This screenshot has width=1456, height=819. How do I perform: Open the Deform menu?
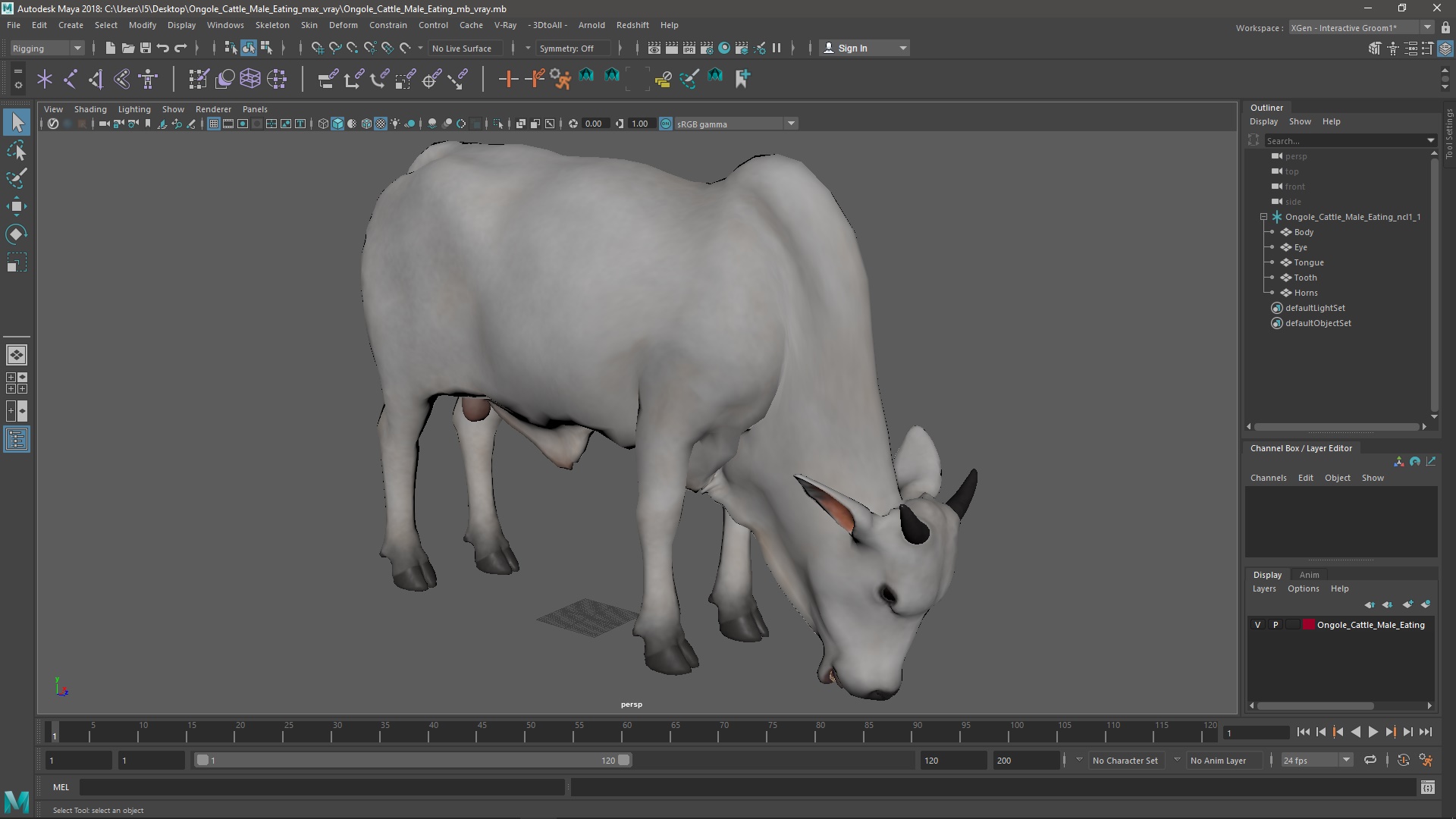coord(343,25)
